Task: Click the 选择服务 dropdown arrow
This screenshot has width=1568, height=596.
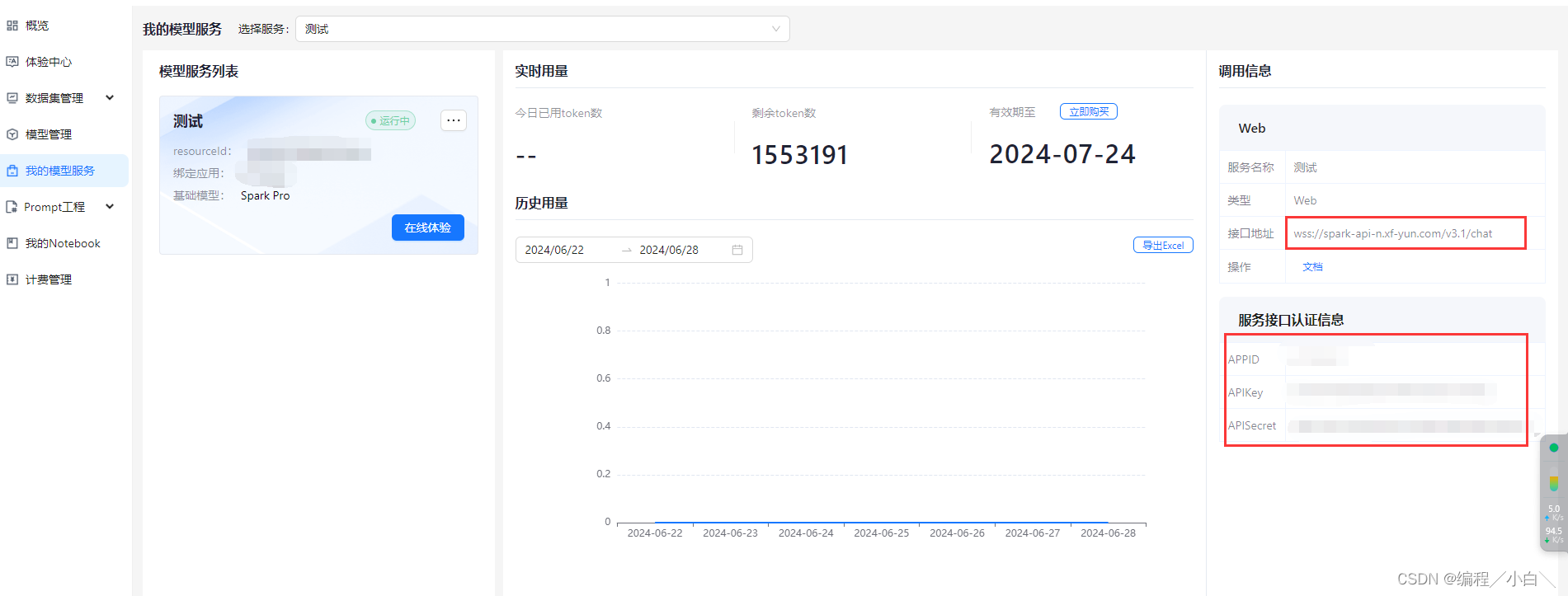Action: coord(775,29)
